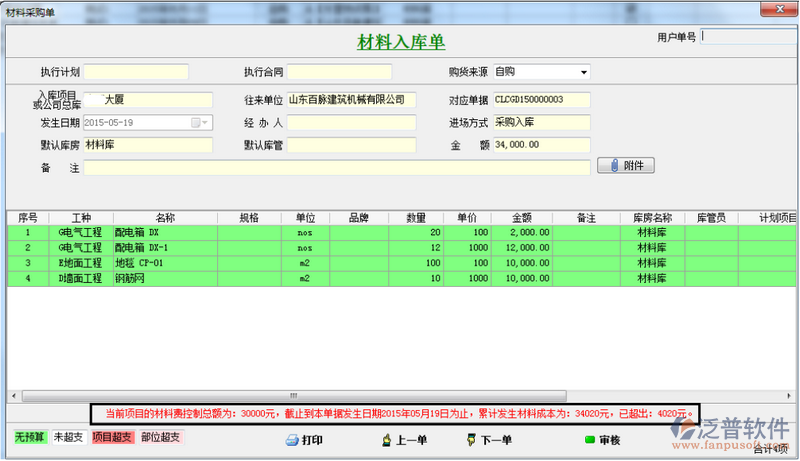Go to next record with 下一单
Image resolution: width=800 pixels, height=461 pixels.
point(470,440)
